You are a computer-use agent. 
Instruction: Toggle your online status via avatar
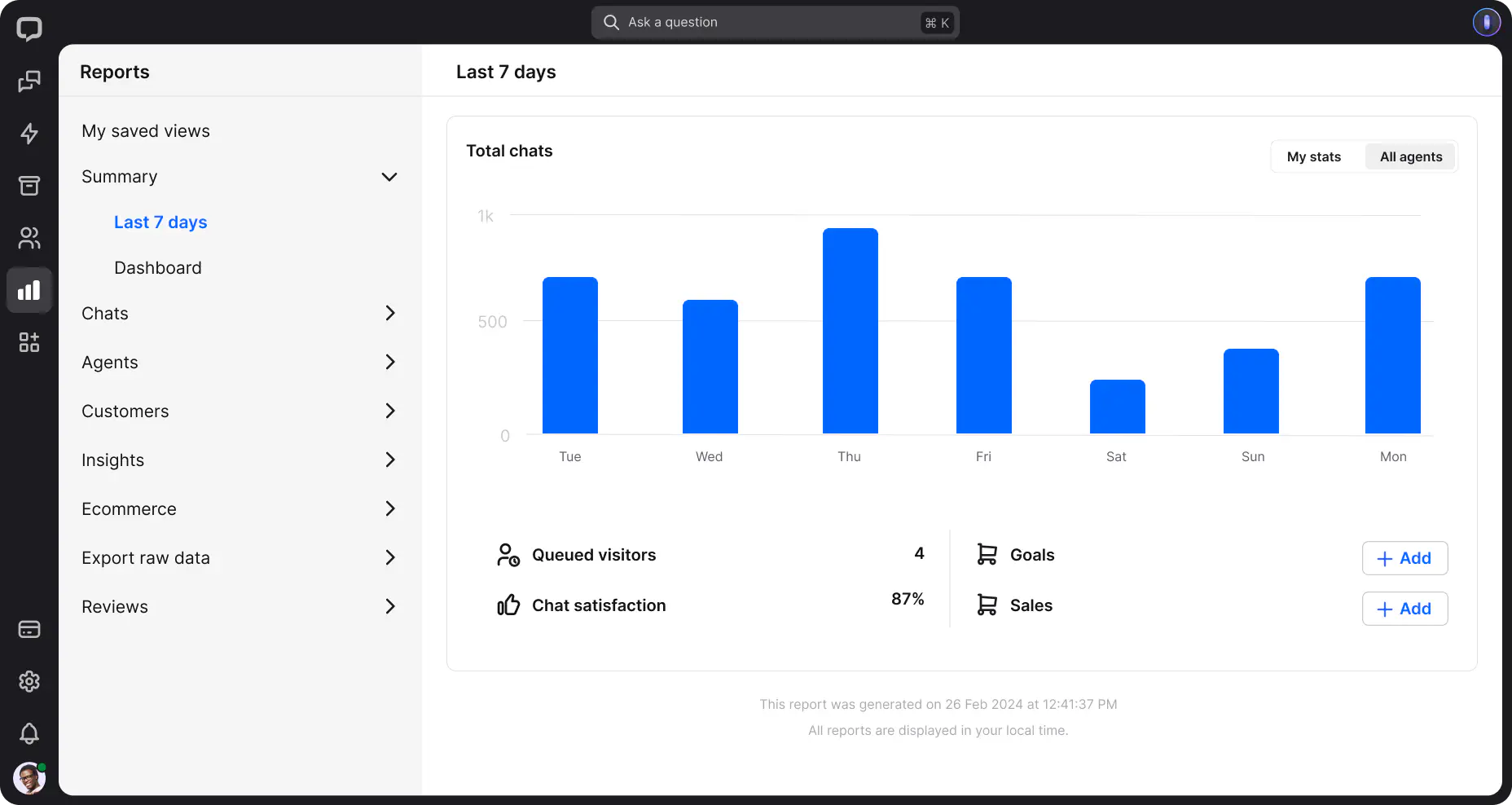point(29,777)
